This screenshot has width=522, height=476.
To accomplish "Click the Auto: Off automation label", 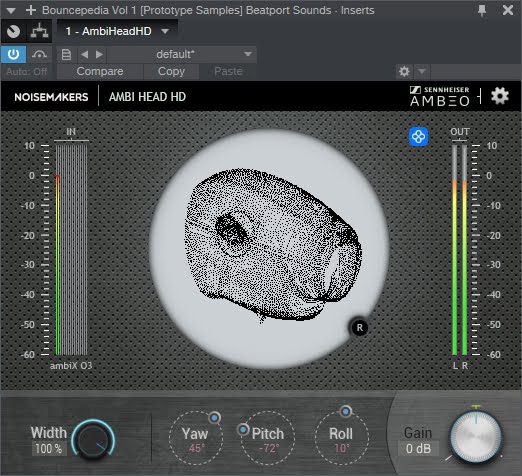I will click(x=27, y=72).
